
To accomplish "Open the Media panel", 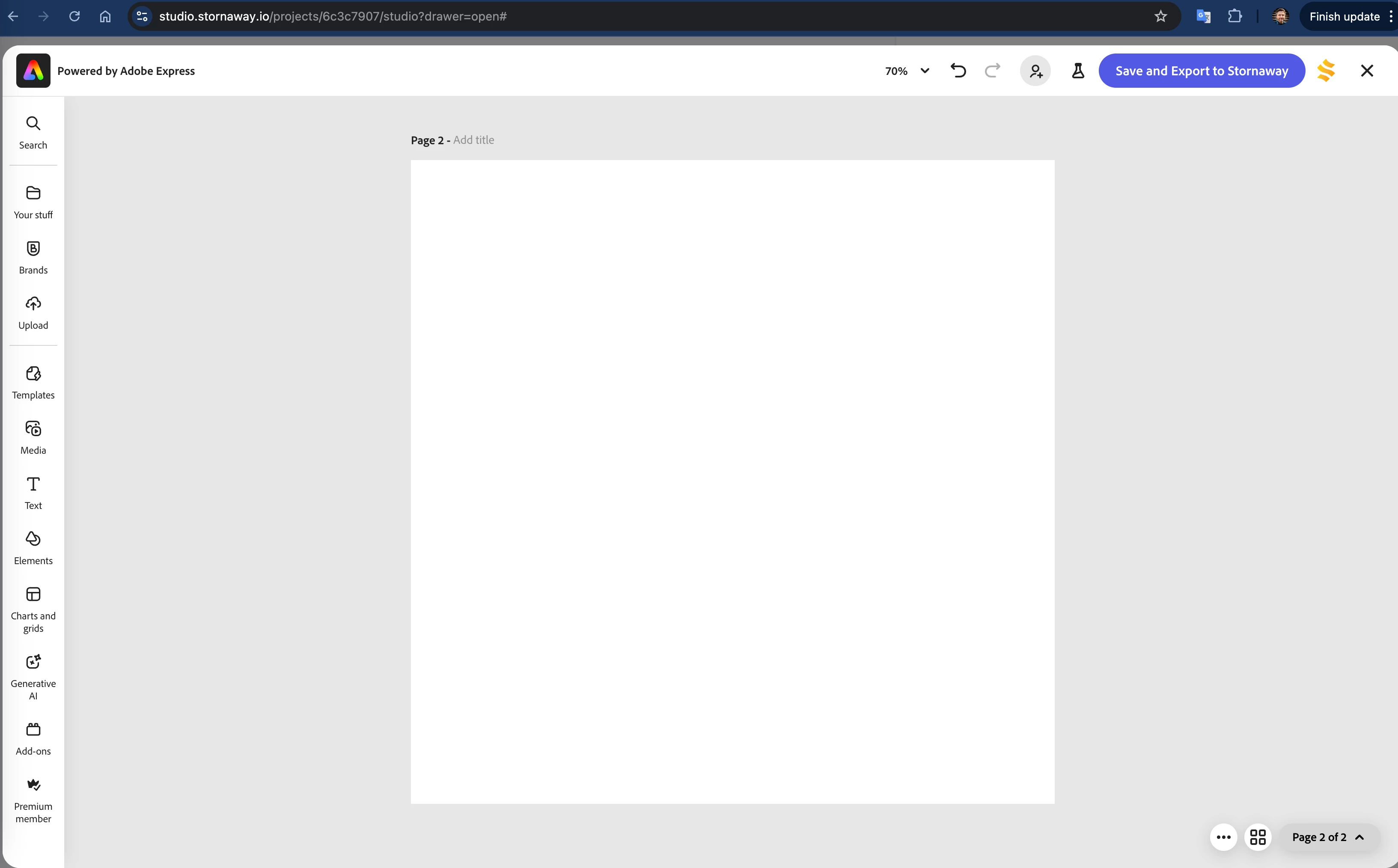I will (33, 437).
